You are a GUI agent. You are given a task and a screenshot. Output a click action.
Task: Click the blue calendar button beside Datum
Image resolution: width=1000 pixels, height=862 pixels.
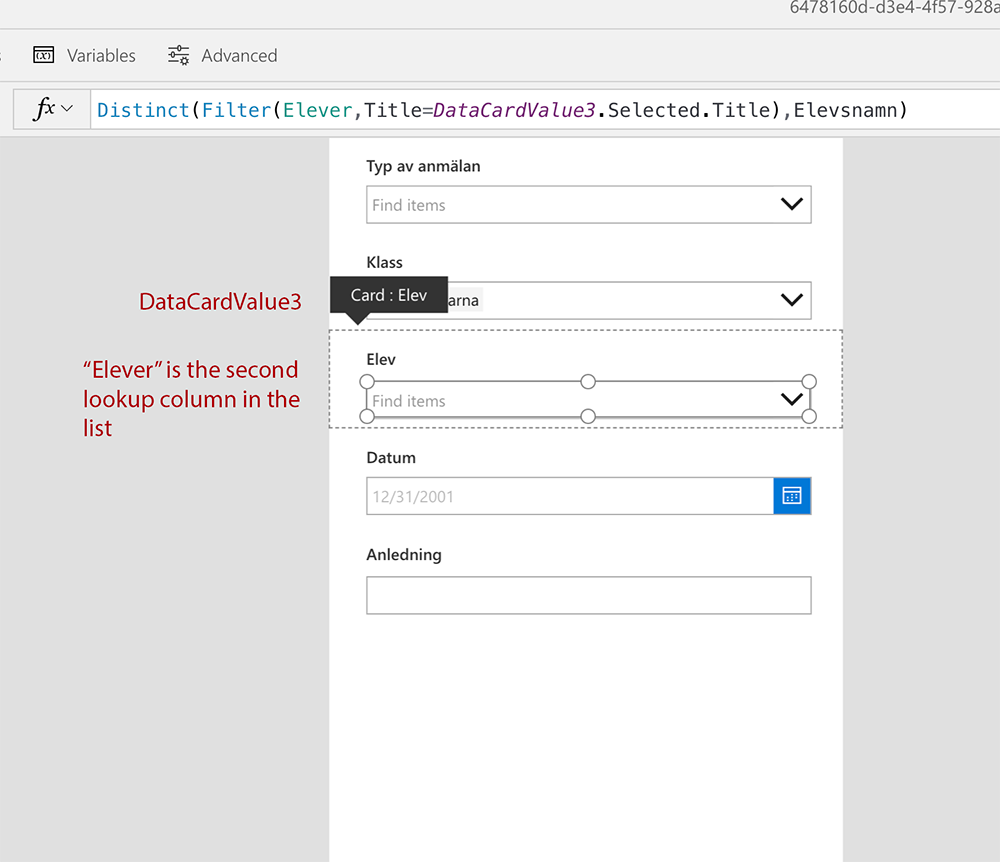tap(792, 495)
